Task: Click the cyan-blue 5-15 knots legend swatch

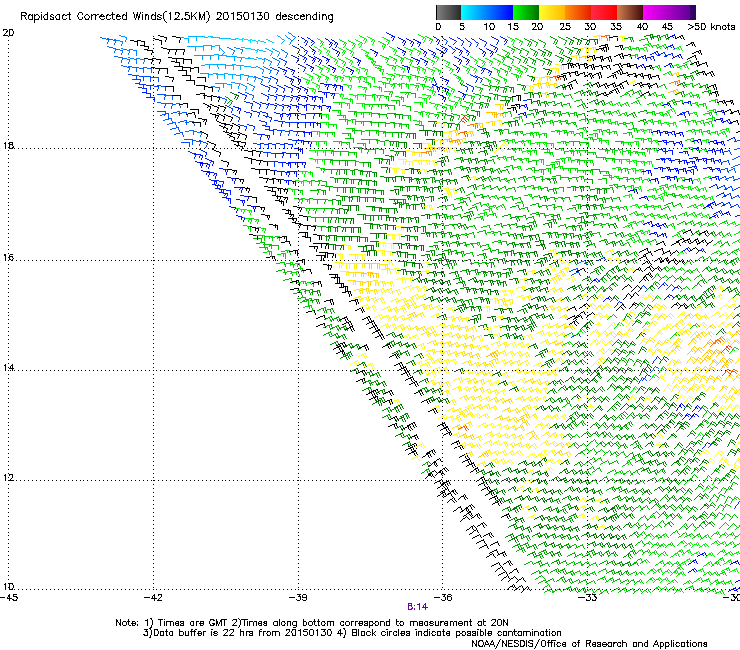Action: (x=487, y=12)
